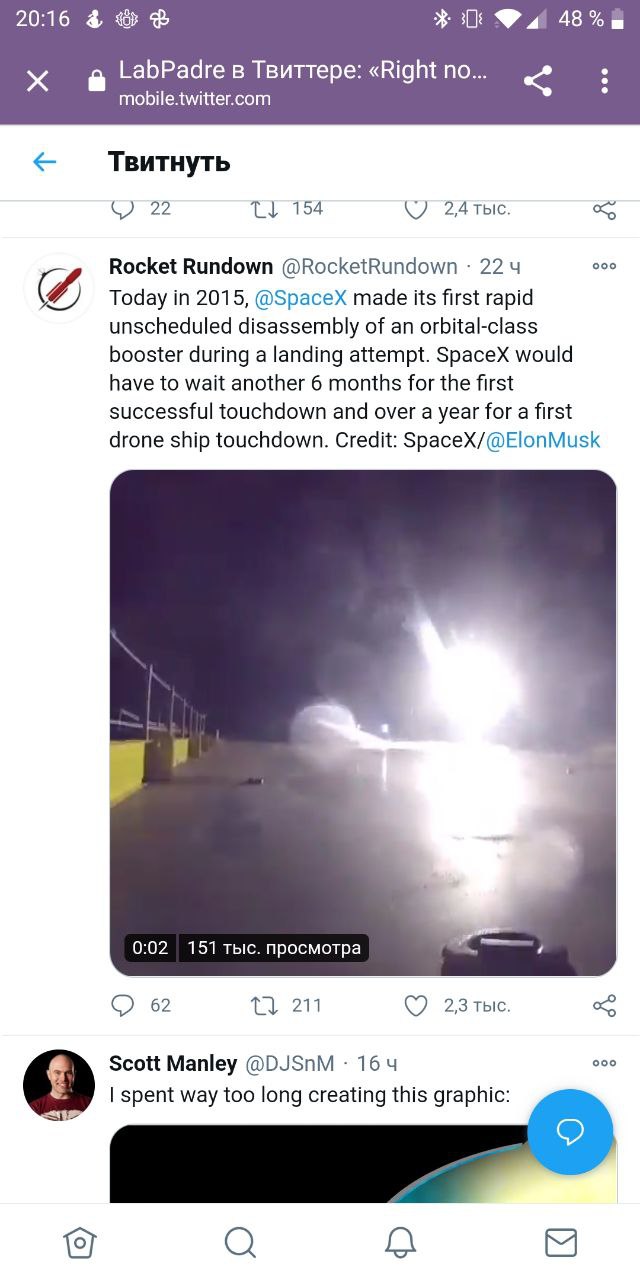Go to the Home tab
This screenshot has height=1280, width=640.
(x=80, y=1242)
